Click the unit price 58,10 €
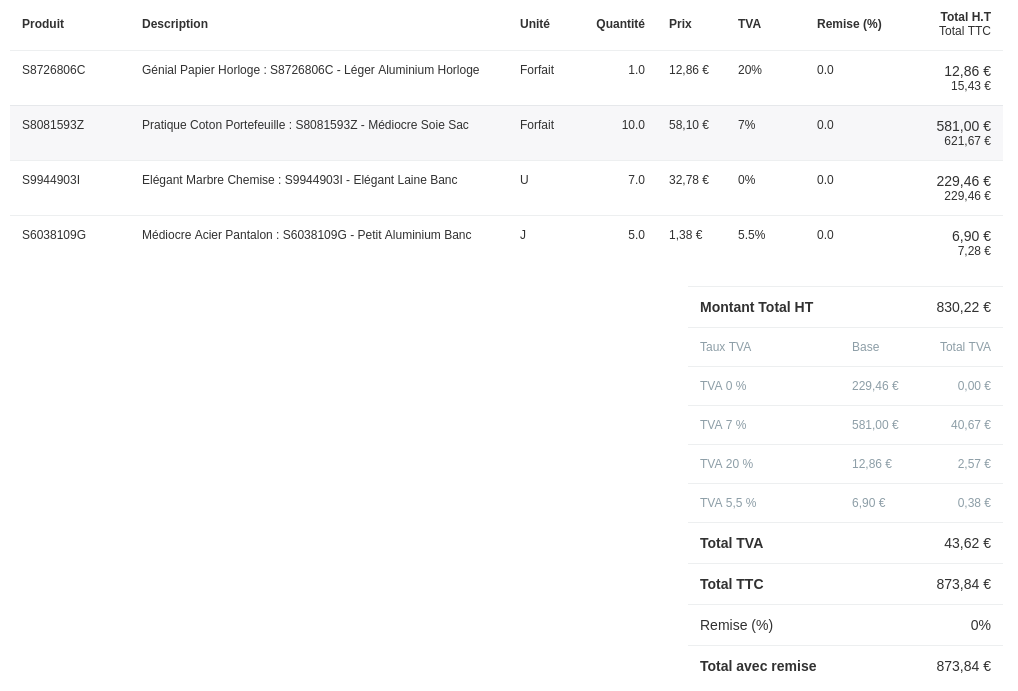1018x691 pixels. click(689, 125)
